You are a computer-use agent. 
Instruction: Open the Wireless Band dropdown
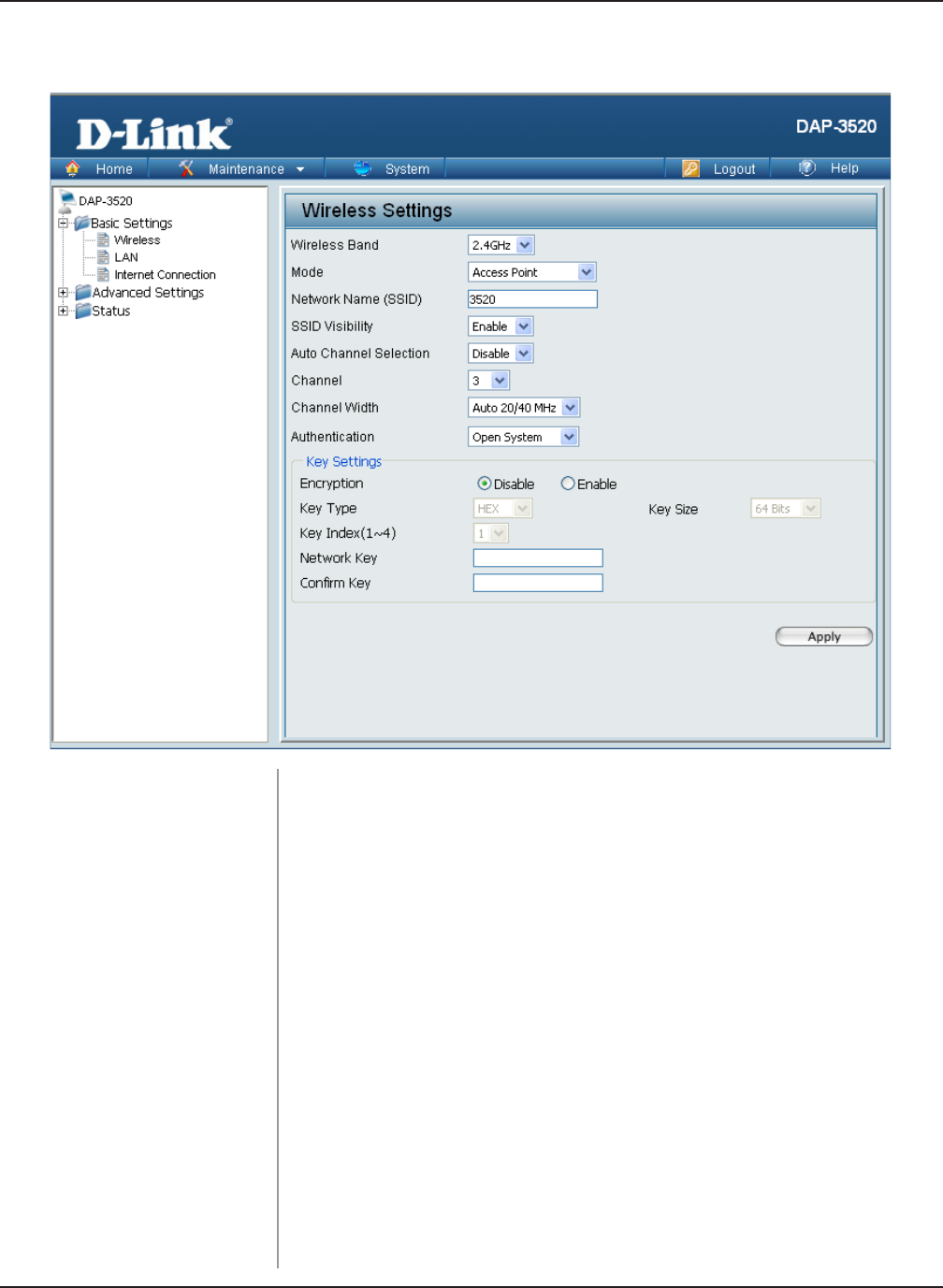coord(501,245)
